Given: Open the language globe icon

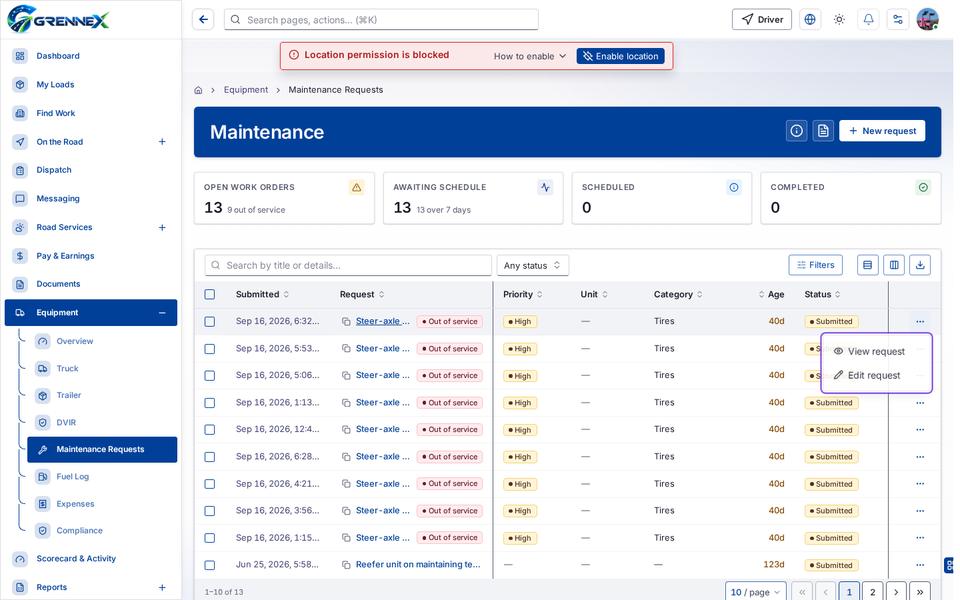Looking at the screenshot, I should [x=809, y=20].
